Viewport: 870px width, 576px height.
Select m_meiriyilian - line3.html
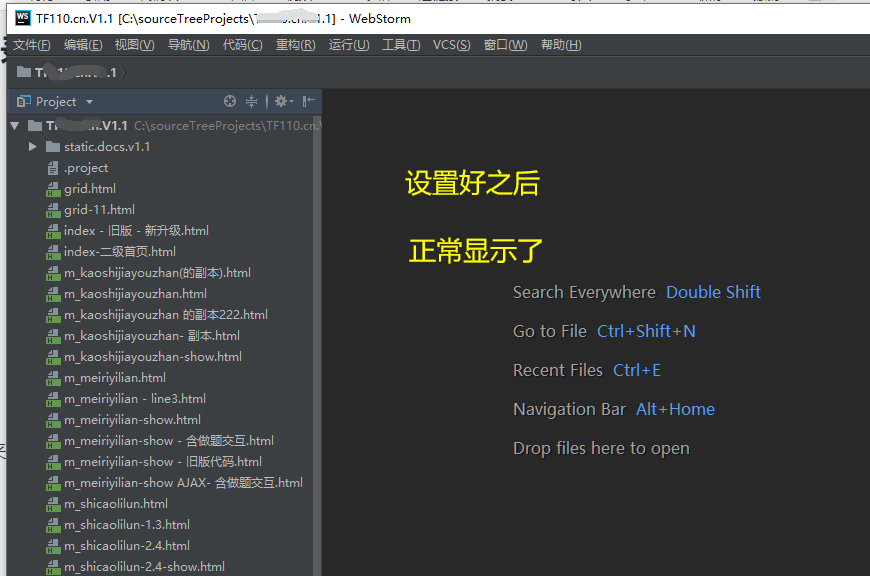click(x=135, y=399)
